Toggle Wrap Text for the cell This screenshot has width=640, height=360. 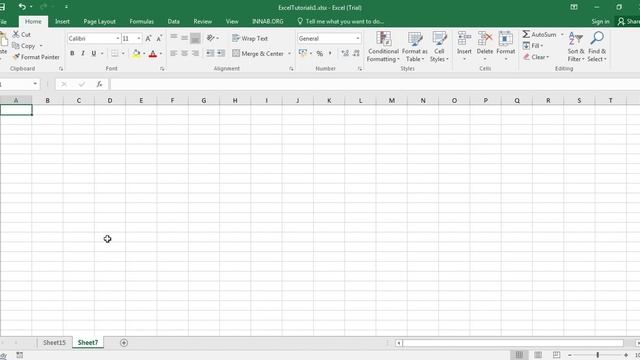pos(250,38)
